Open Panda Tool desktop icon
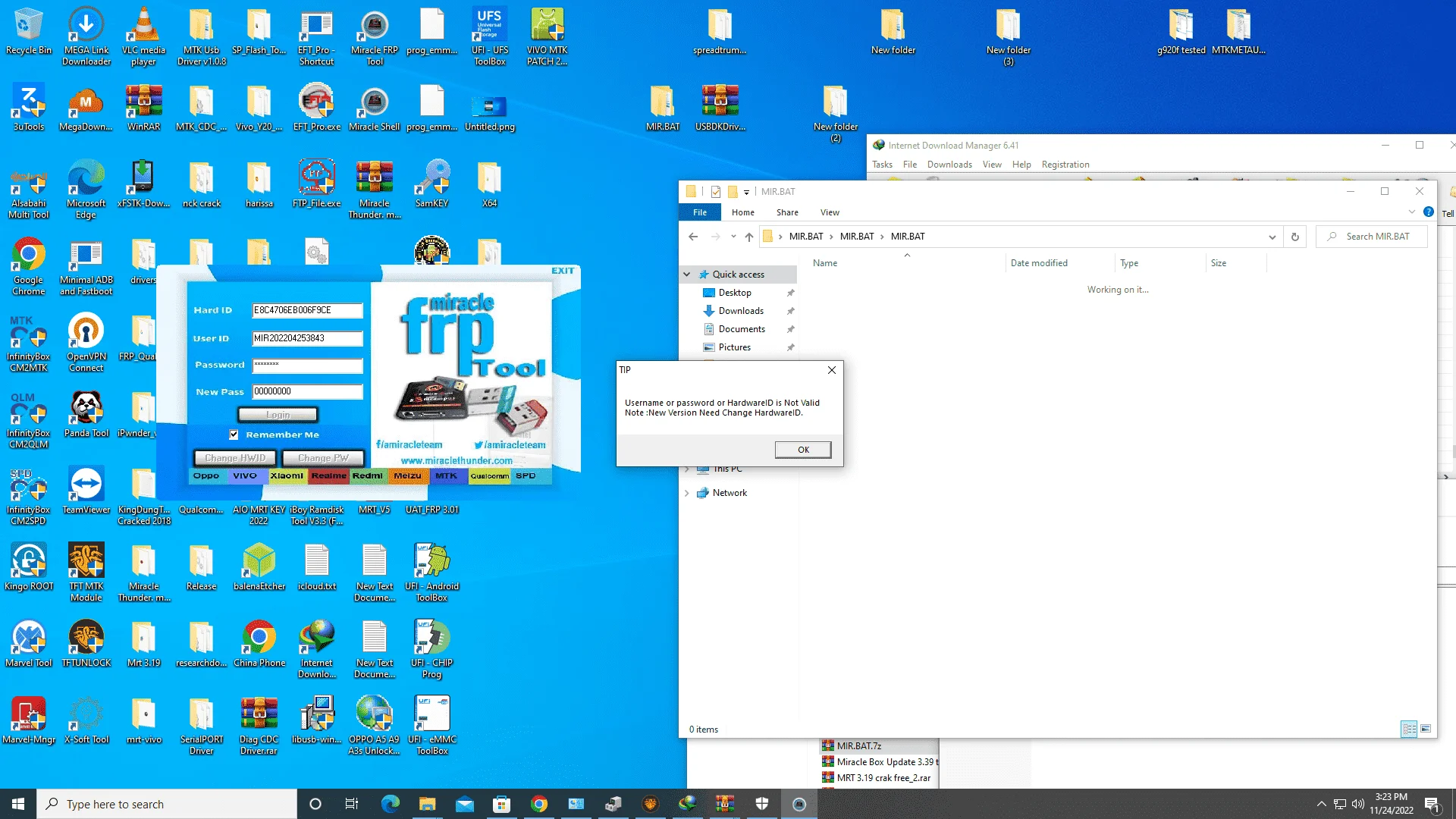This screenshot has height=819, width=1456. pyautogui.click(x=86, y=414)
